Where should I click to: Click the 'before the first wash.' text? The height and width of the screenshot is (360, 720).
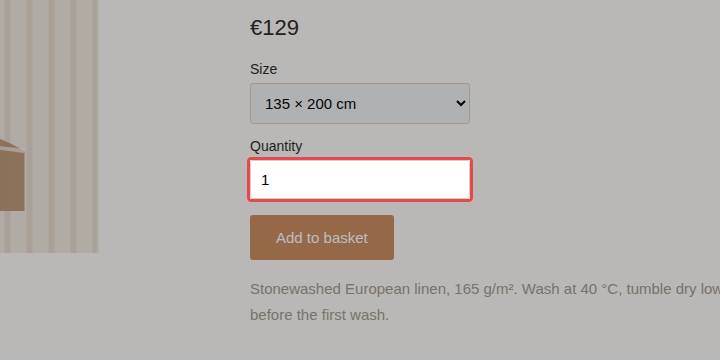click(x=320, y=315)
